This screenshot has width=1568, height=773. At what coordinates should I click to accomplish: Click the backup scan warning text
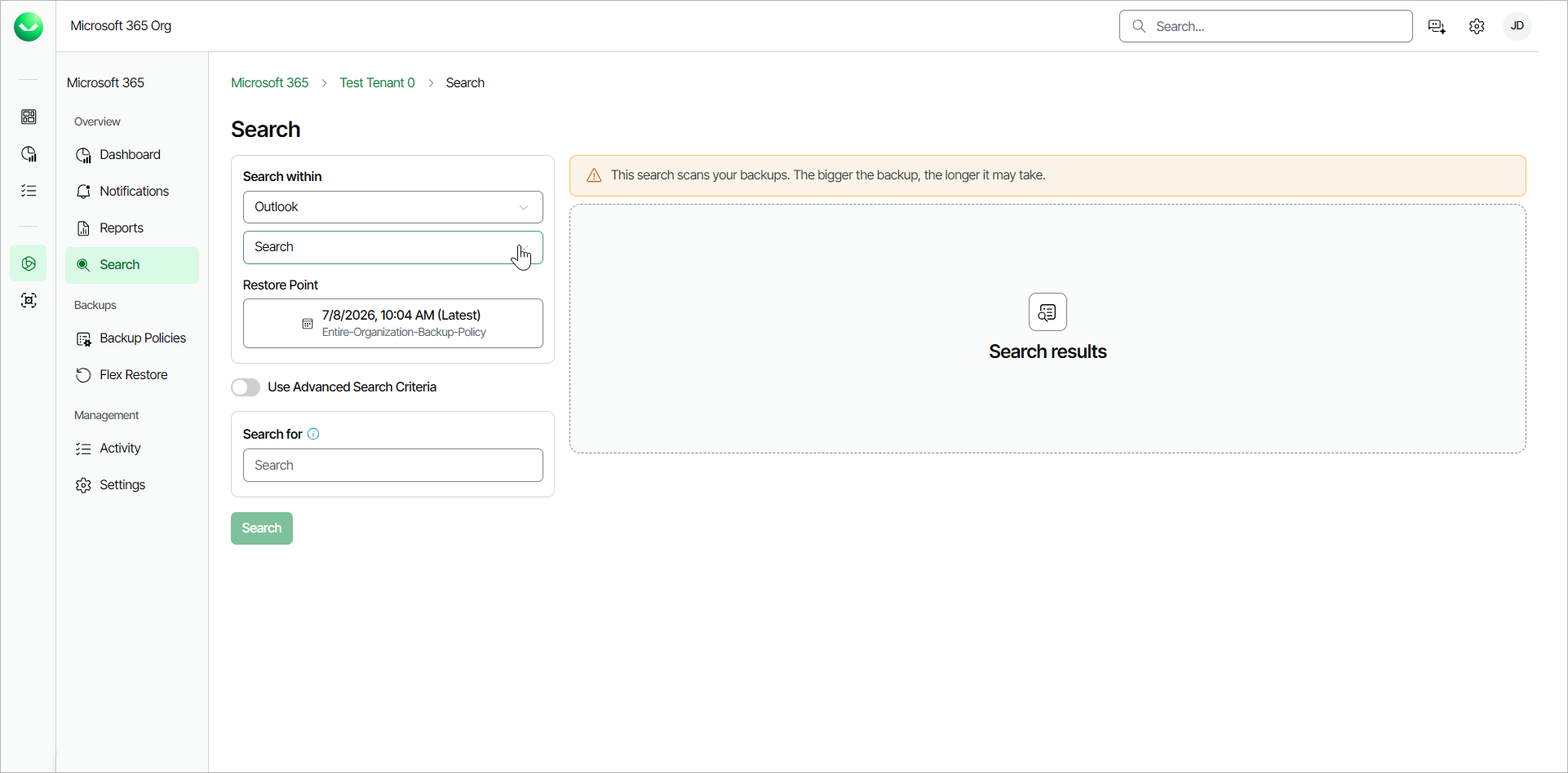(828, 175)
